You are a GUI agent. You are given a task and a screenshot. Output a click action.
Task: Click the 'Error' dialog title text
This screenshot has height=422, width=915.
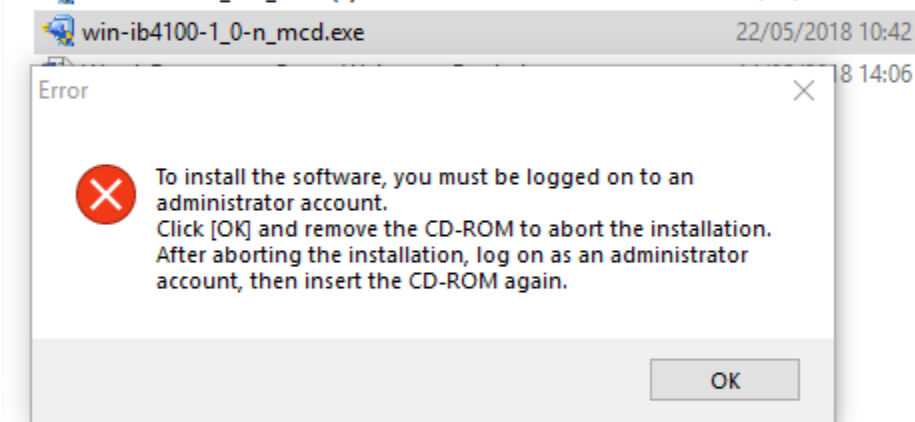coord(63,92)
